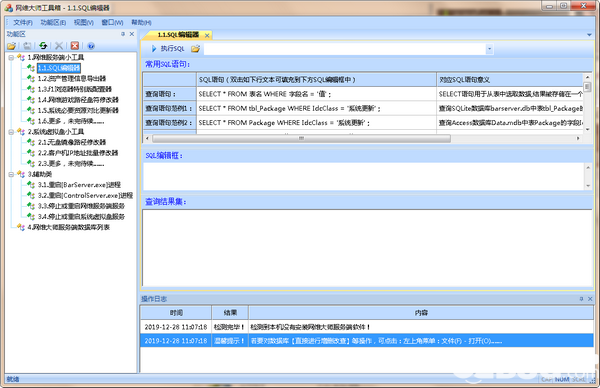
Task: Click the 2.系统虚拟盘小工具 node icon
Action: click(x=21, y=132)
